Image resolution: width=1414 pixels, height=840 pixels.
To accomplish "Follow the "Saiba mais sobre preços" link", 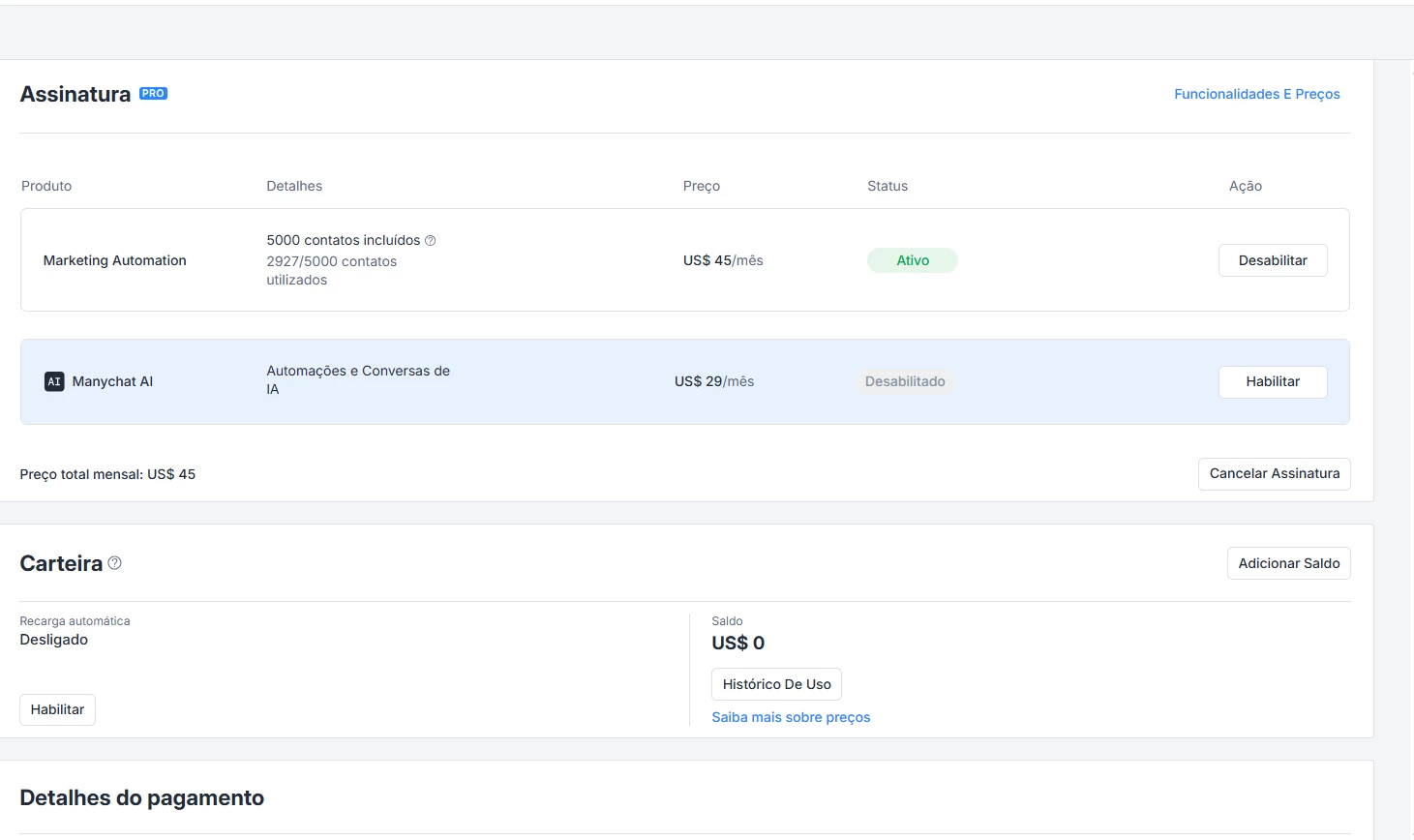I will [x=791, y=717].
